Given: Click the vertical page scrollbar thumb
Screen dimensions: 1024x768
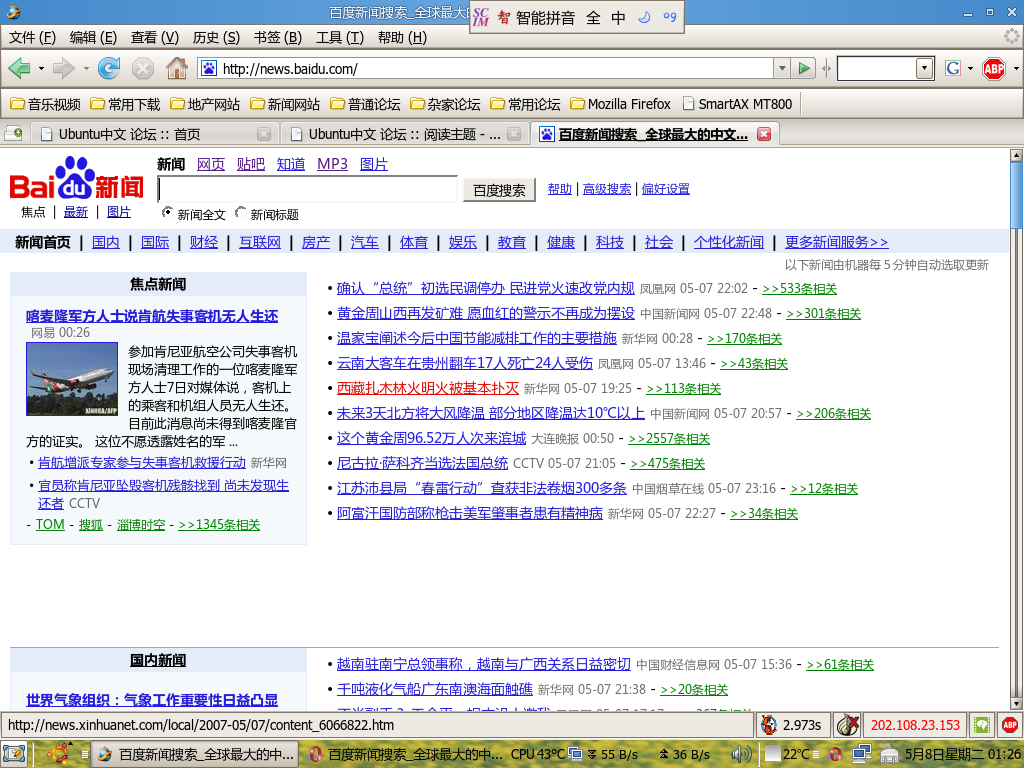Looking at the screenshot, I should 1016,196.
